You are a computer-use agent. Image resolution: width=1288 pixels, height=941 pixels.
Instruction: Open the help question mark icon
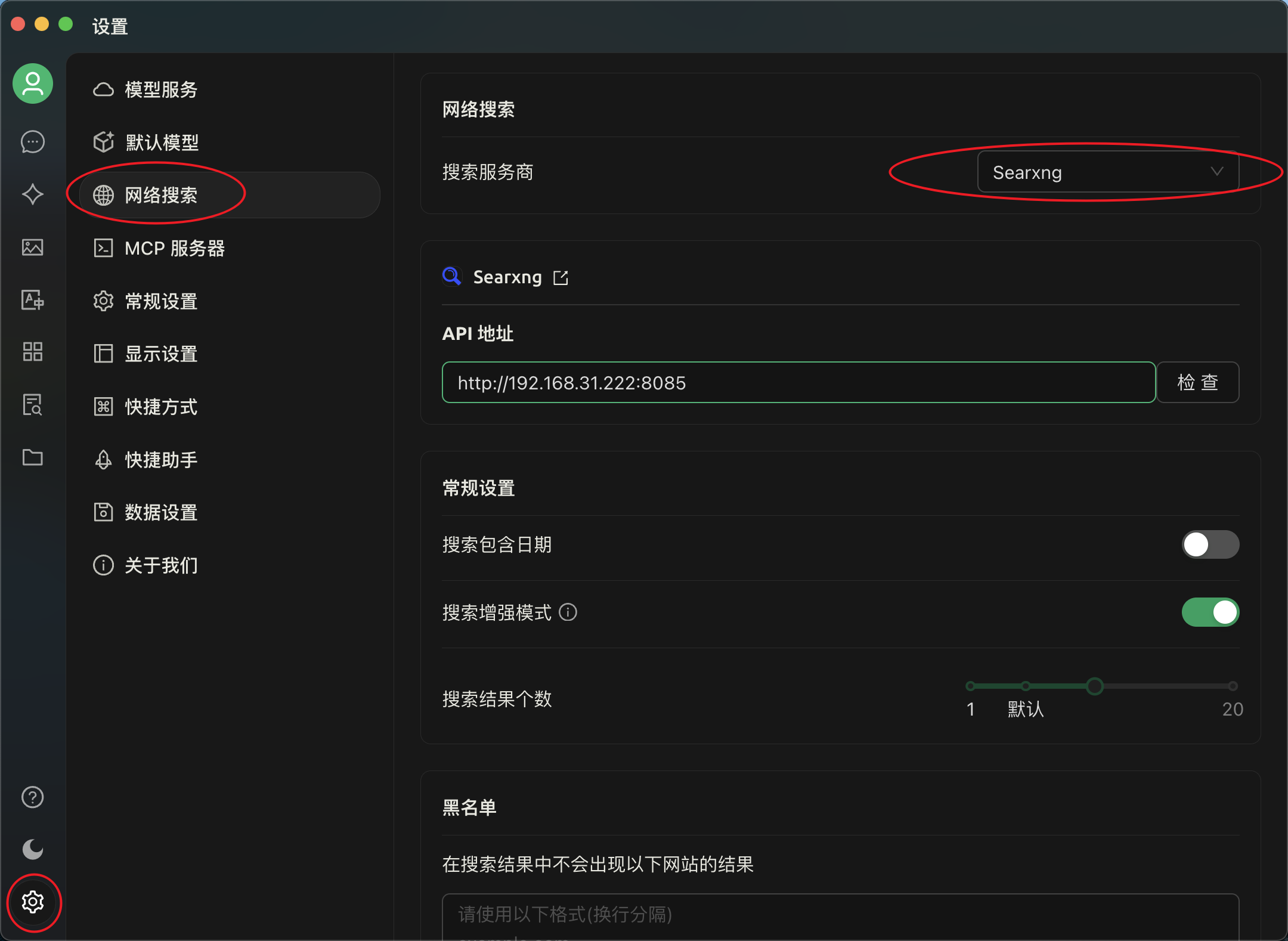[x=33, y=797]
